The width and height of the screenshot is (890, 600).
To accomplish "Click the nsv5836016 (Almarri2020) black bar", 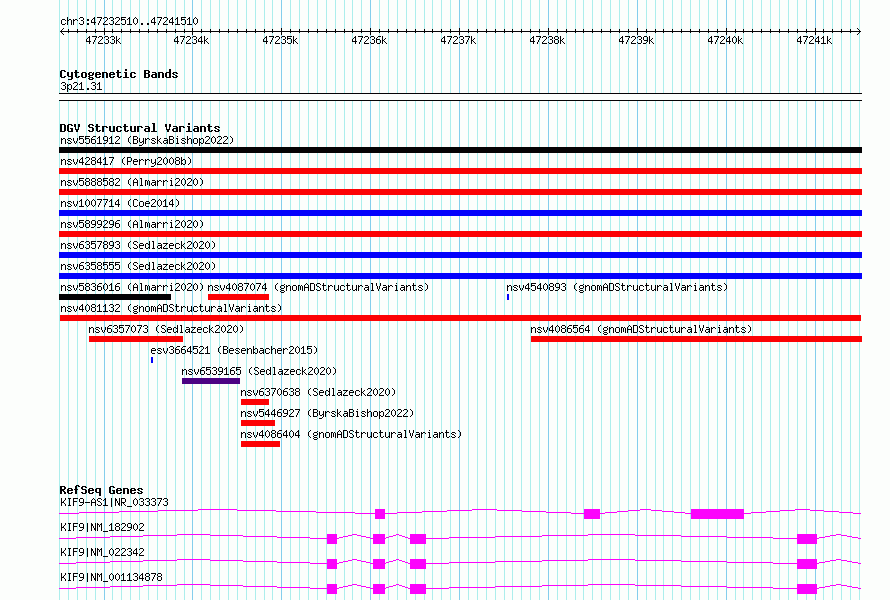I will coord(115,297).
